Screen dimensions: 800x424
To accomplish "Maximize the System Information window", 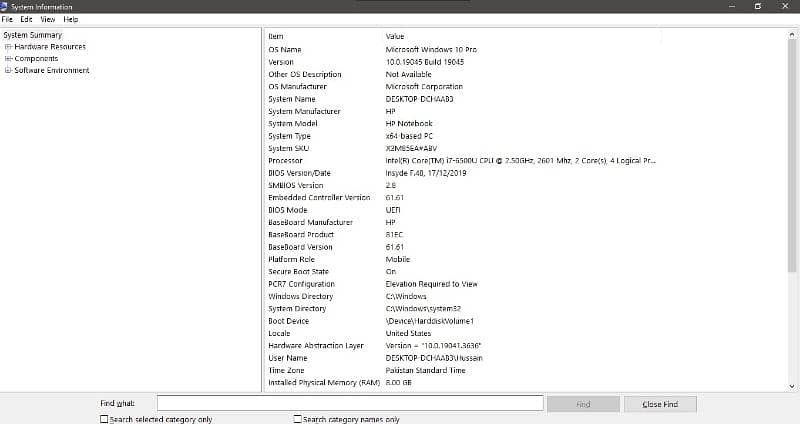I will (x=757, y=6).
